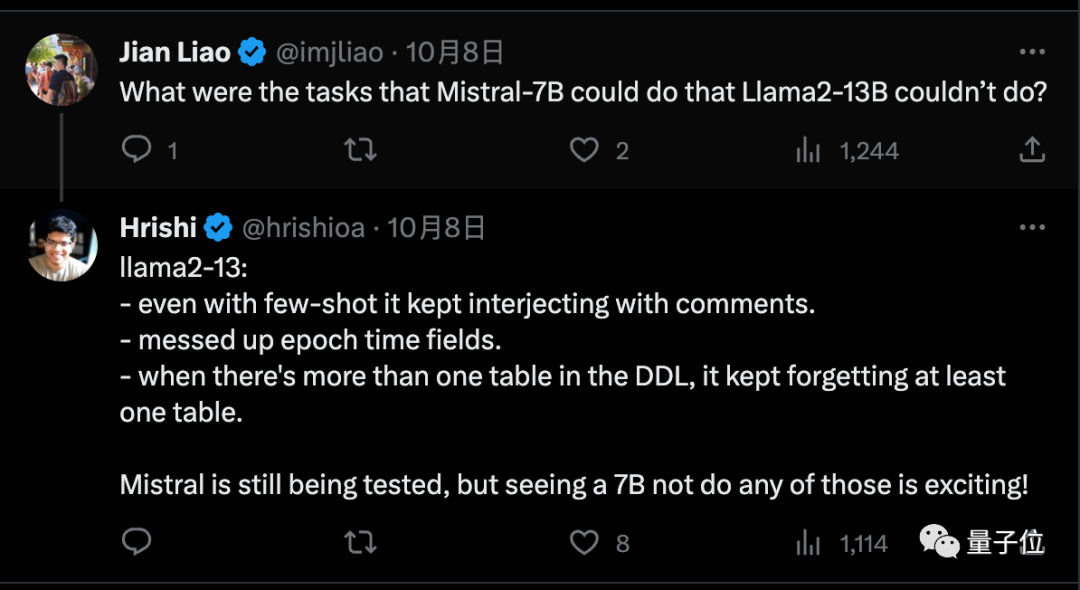Click the view analytics icon showing 1,114
The width and height of the screenshot is (1080, 590).
(x=806, y=543)
